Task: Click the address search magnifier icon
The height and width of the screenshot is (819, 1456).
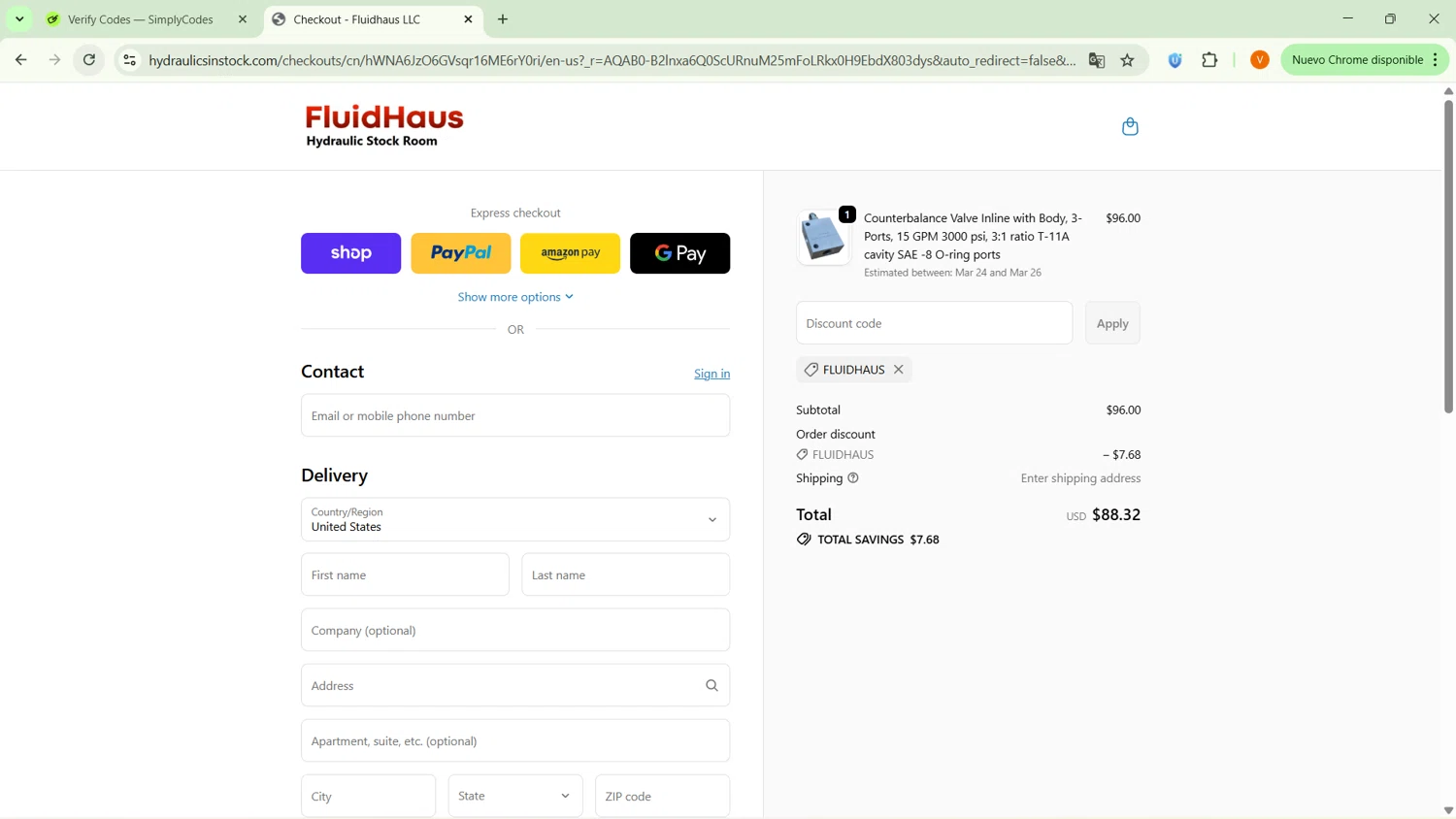Action: [x=711, y=685]
